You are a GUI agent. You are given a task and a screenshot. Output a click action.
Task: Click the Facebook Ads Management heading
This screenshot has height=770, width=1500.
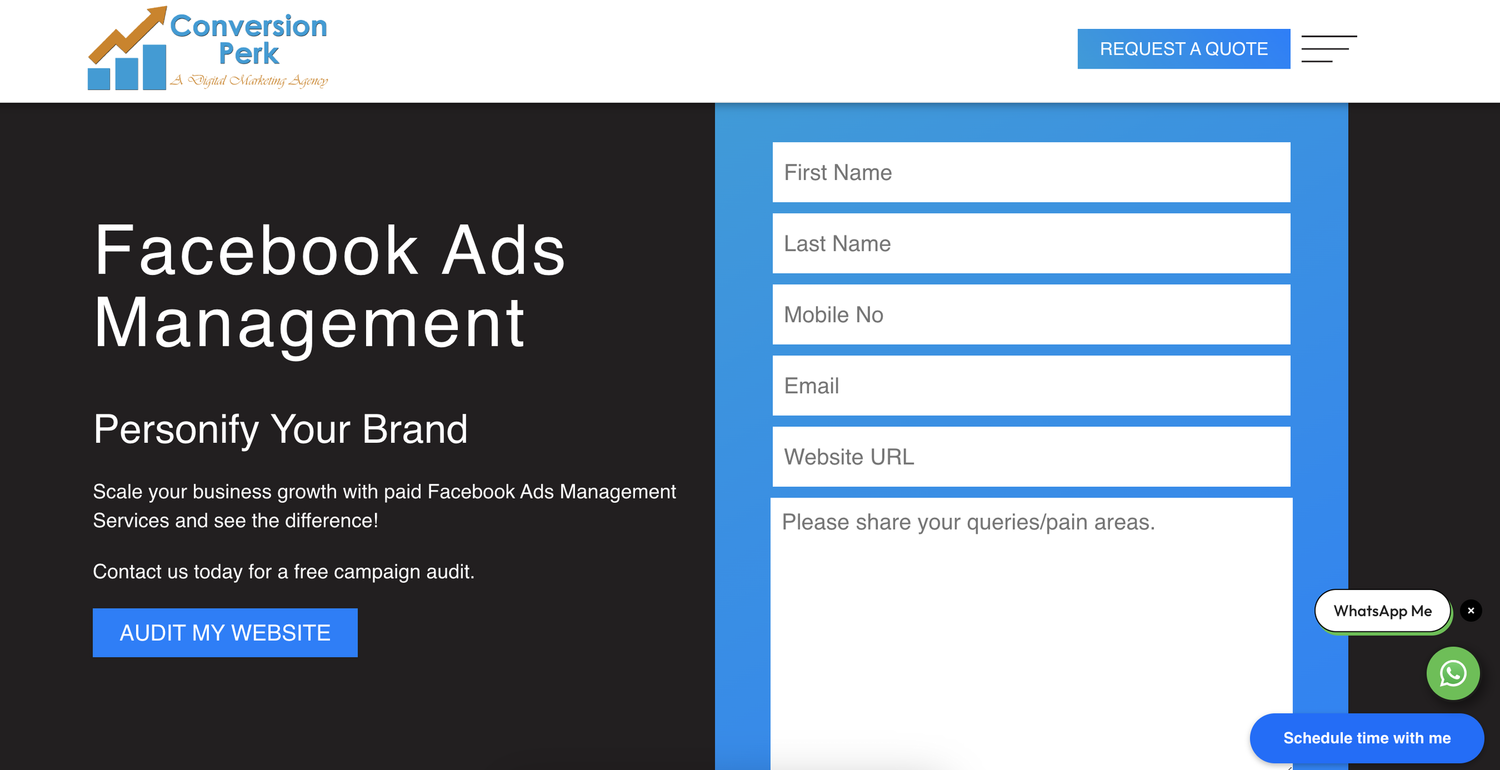(x=328, y=287)
